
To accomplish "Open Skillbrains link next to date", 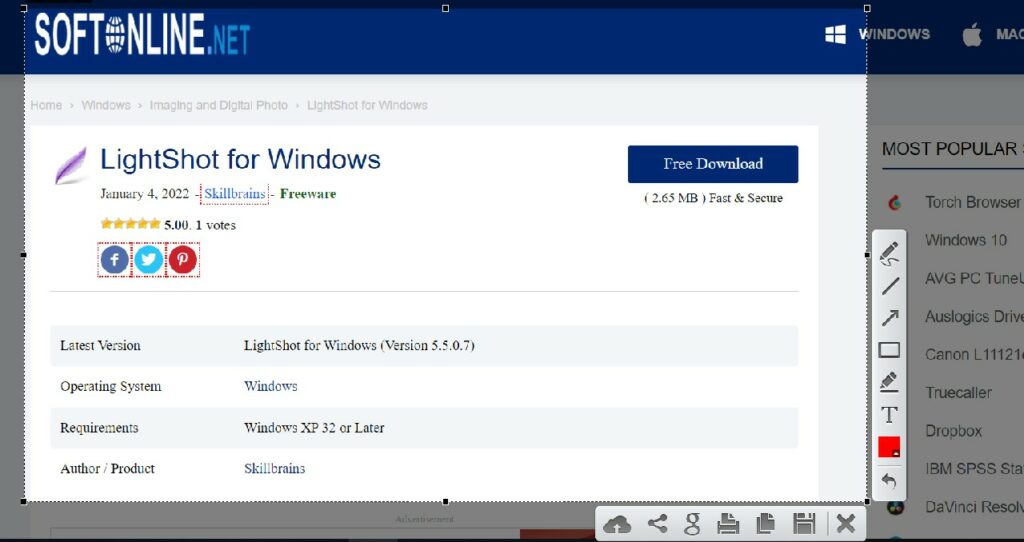I will (234, 194).
